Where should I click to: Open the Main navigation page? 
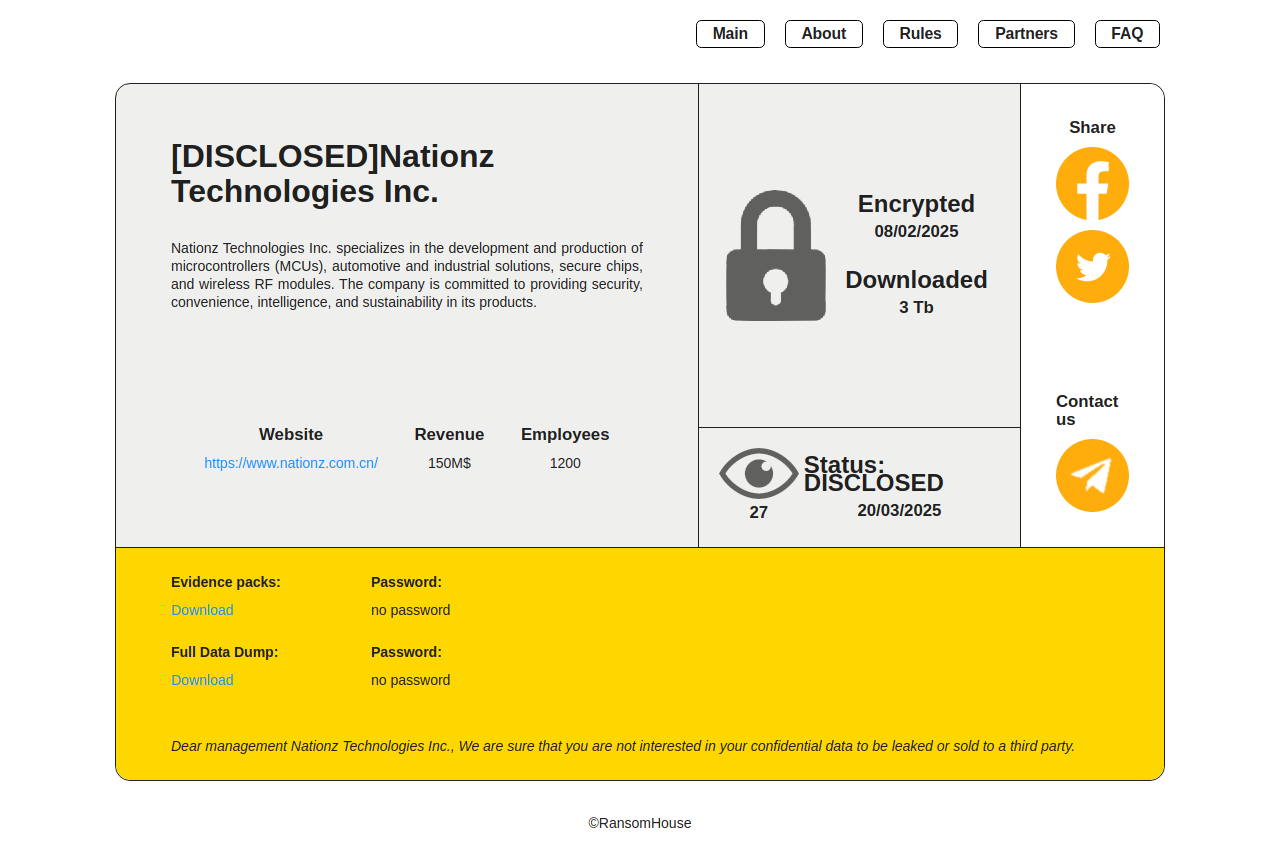[x=730, y=34]
